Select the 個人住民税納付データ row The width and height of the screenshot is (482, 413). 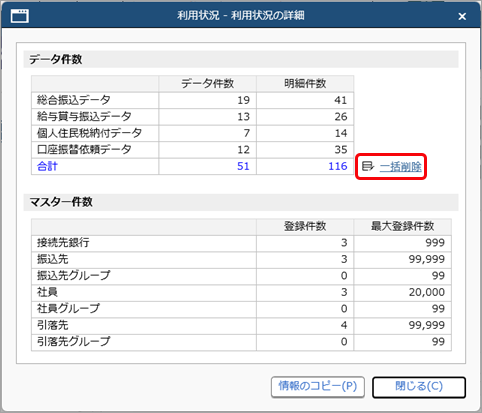(192, 133)
